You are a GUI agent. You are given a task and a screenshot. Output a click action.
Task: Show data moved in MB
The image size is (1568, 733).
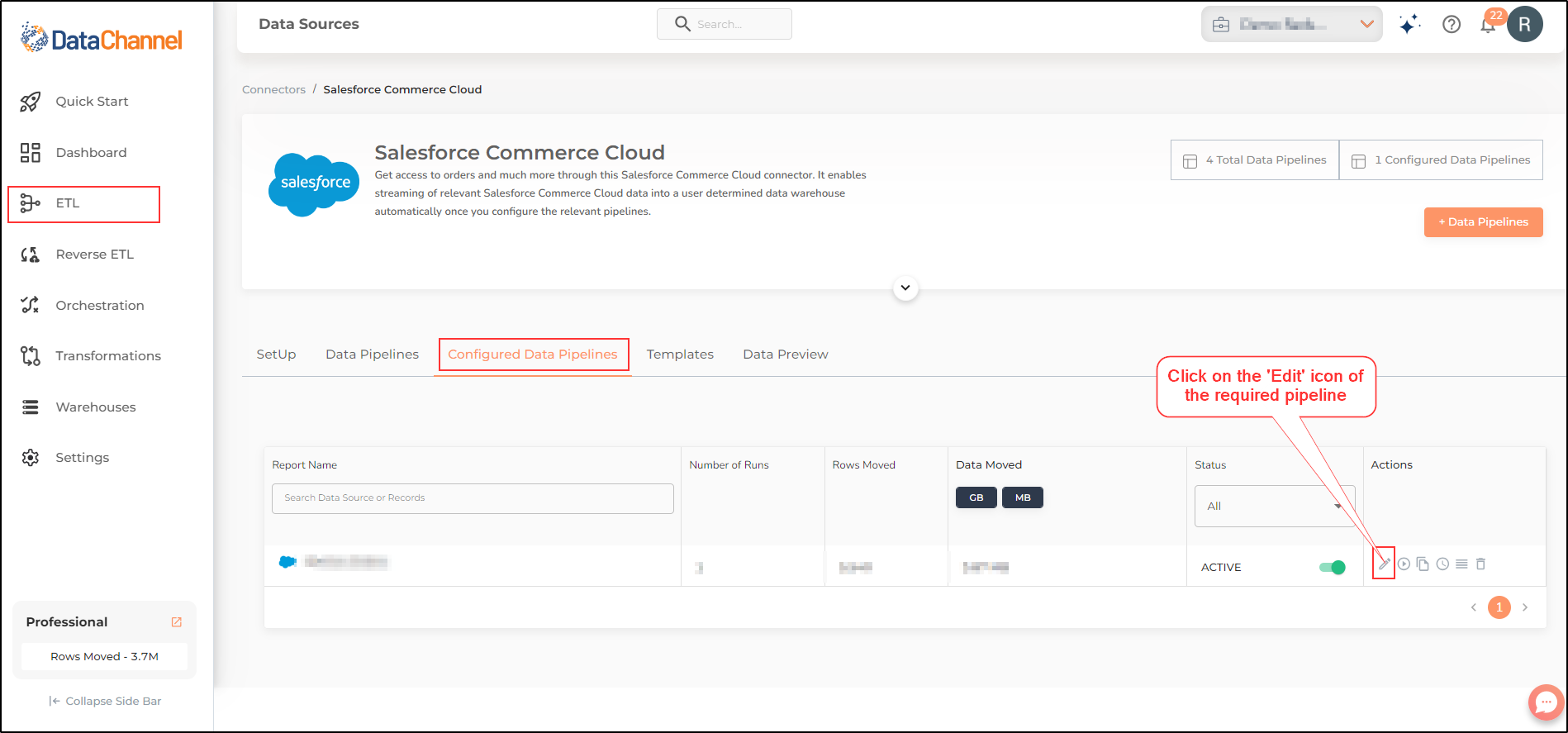tap(1023, 497)
